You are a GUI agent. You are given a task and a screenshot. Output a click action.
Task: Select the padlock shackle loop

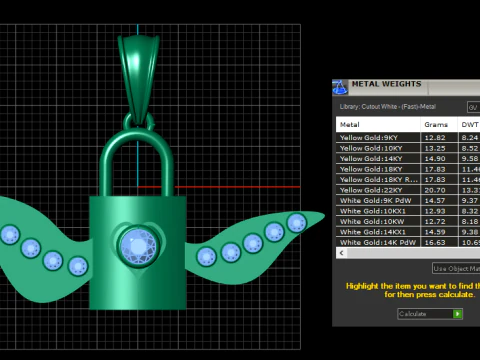coord(137,163)
